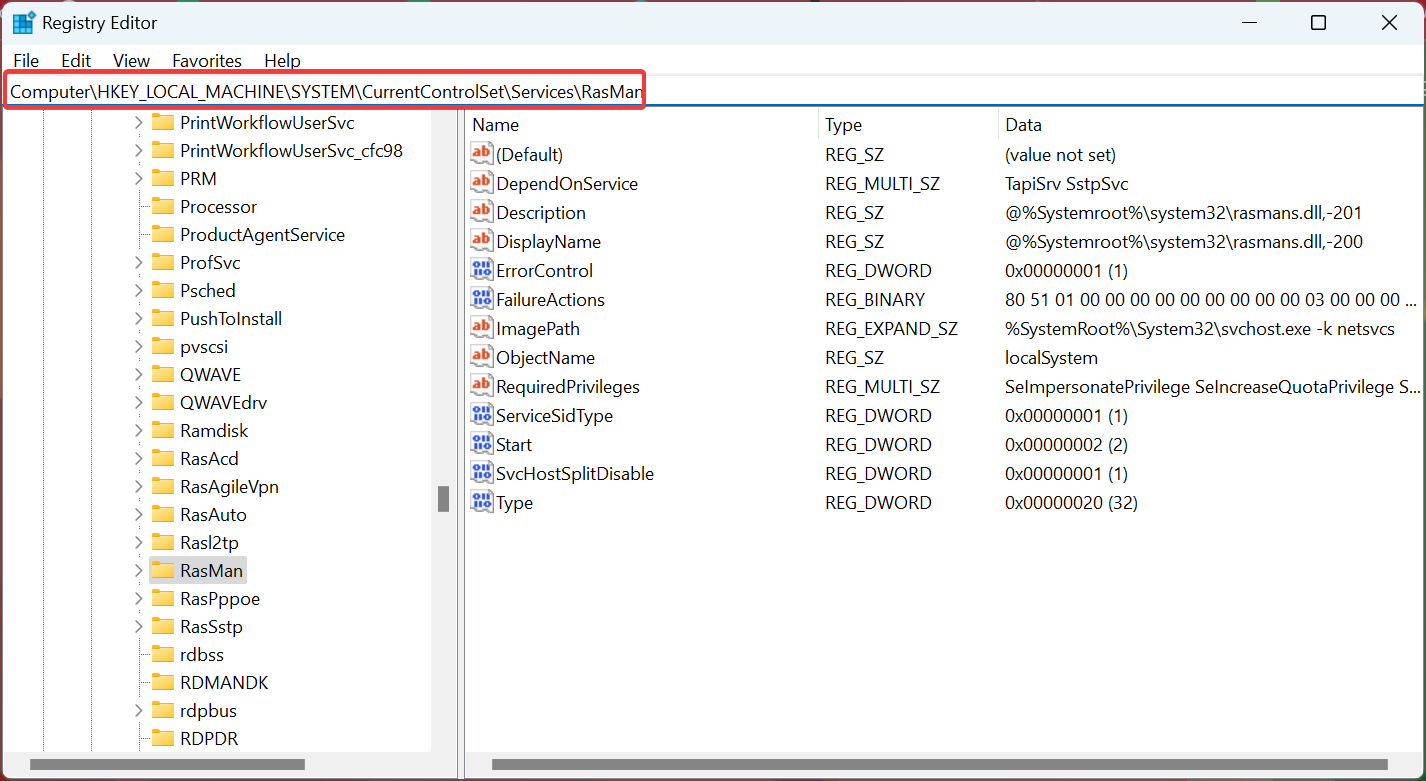Viewport: 1426px width, 781px height.
Task: Click the Start DWORD value icon
Action: click(x=482, y=444)
